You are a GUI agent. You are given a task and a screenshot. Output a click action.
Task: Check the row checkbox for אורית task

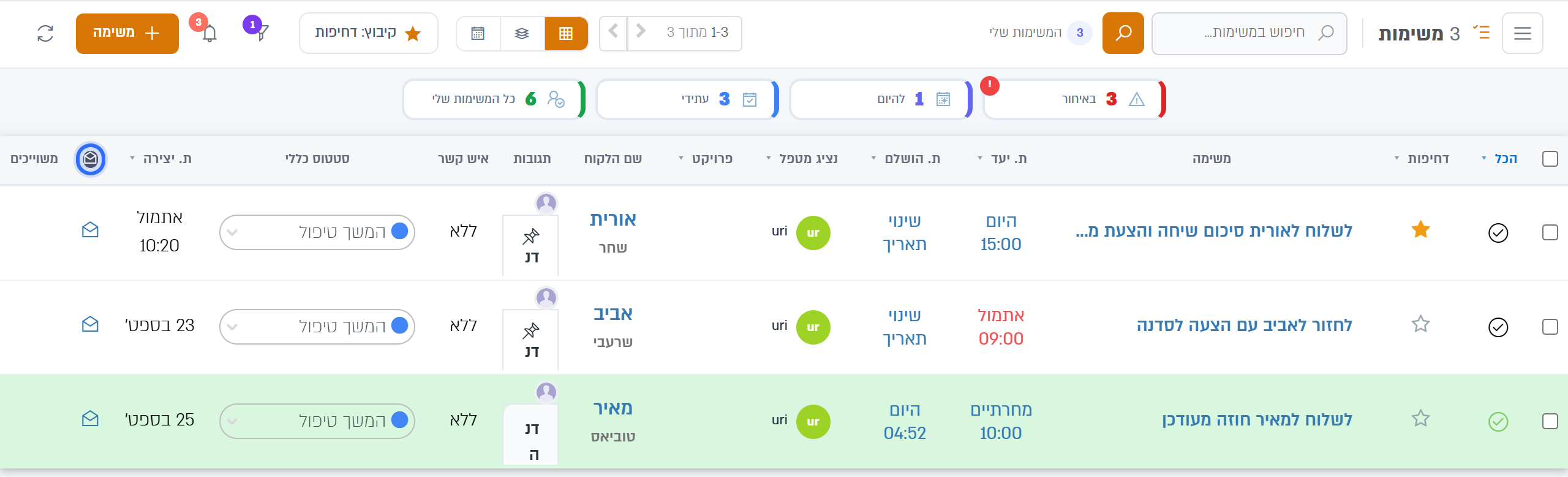click(x=1550, y=232)
